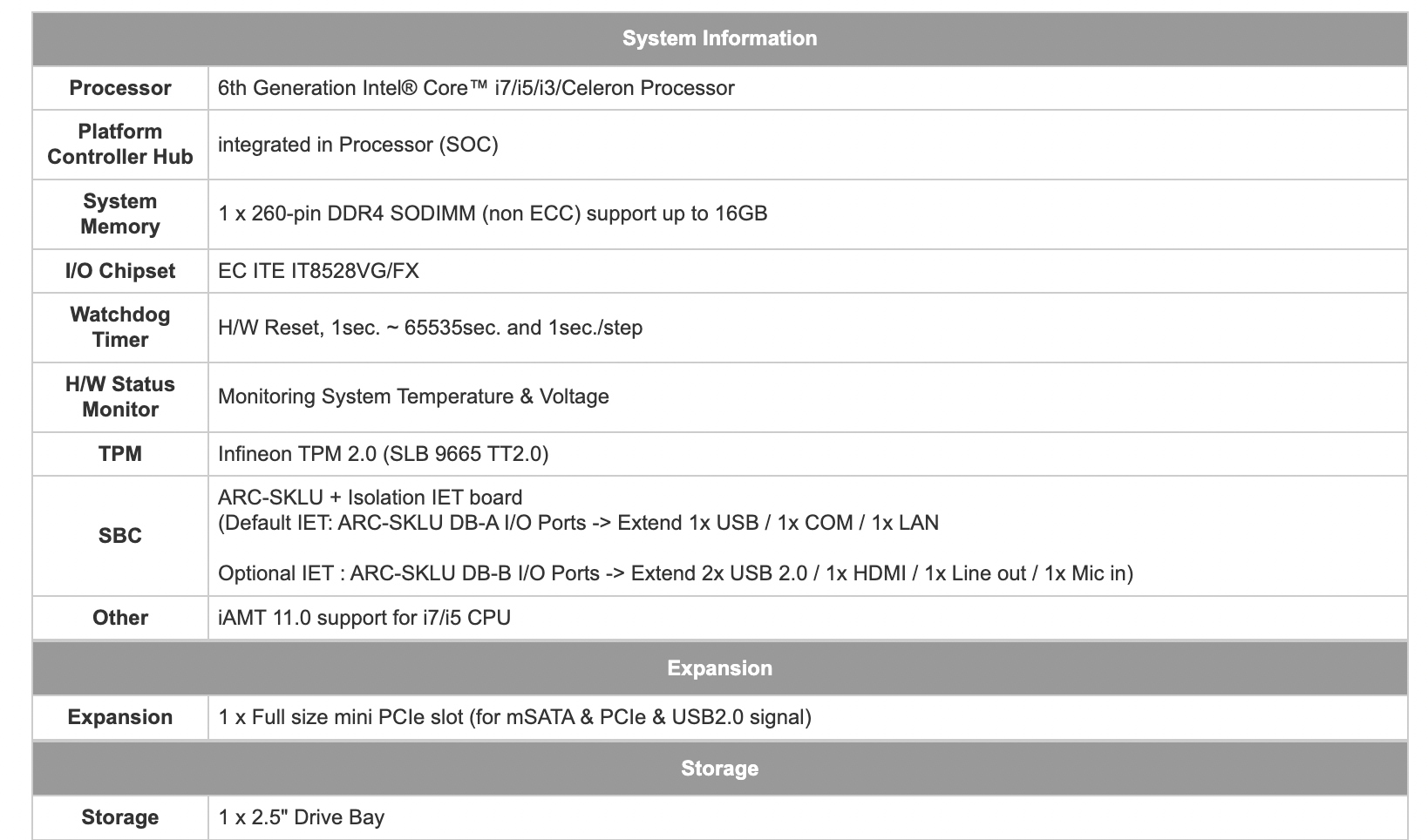This screenshot has width=1428, height=840.
Task: Select the H/W Status Monitor label
Action: pyautogui.click(x=120, y=396)
